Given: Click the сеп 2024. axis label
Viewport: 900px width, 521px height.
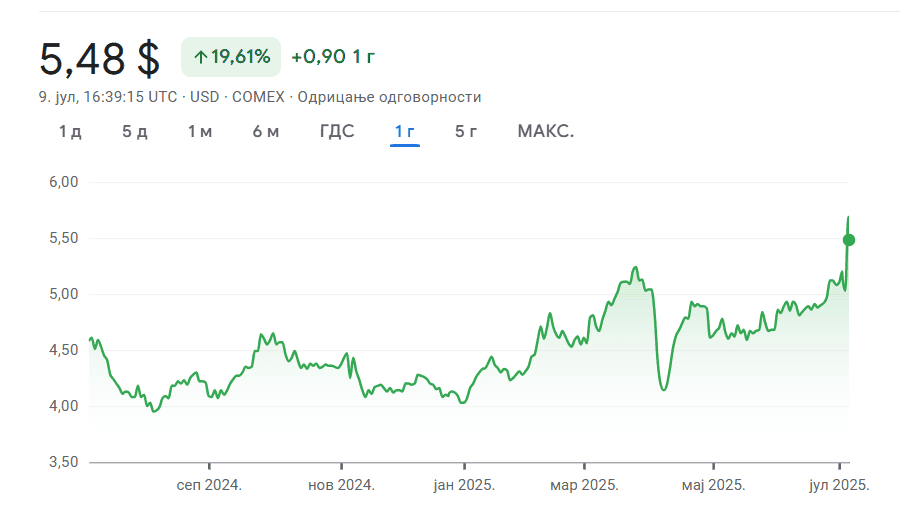Looking at the screenshot, I should [x=209, y=485].
